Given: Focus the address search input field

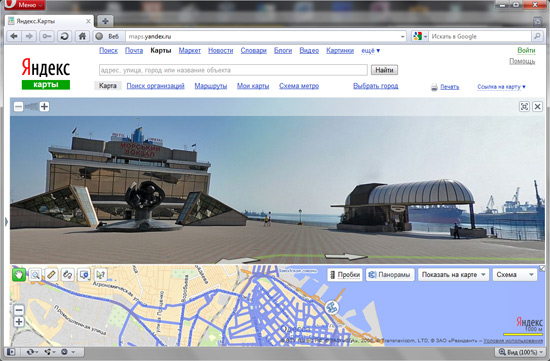Looking at the screenshot, I should [x=233, y=70].
